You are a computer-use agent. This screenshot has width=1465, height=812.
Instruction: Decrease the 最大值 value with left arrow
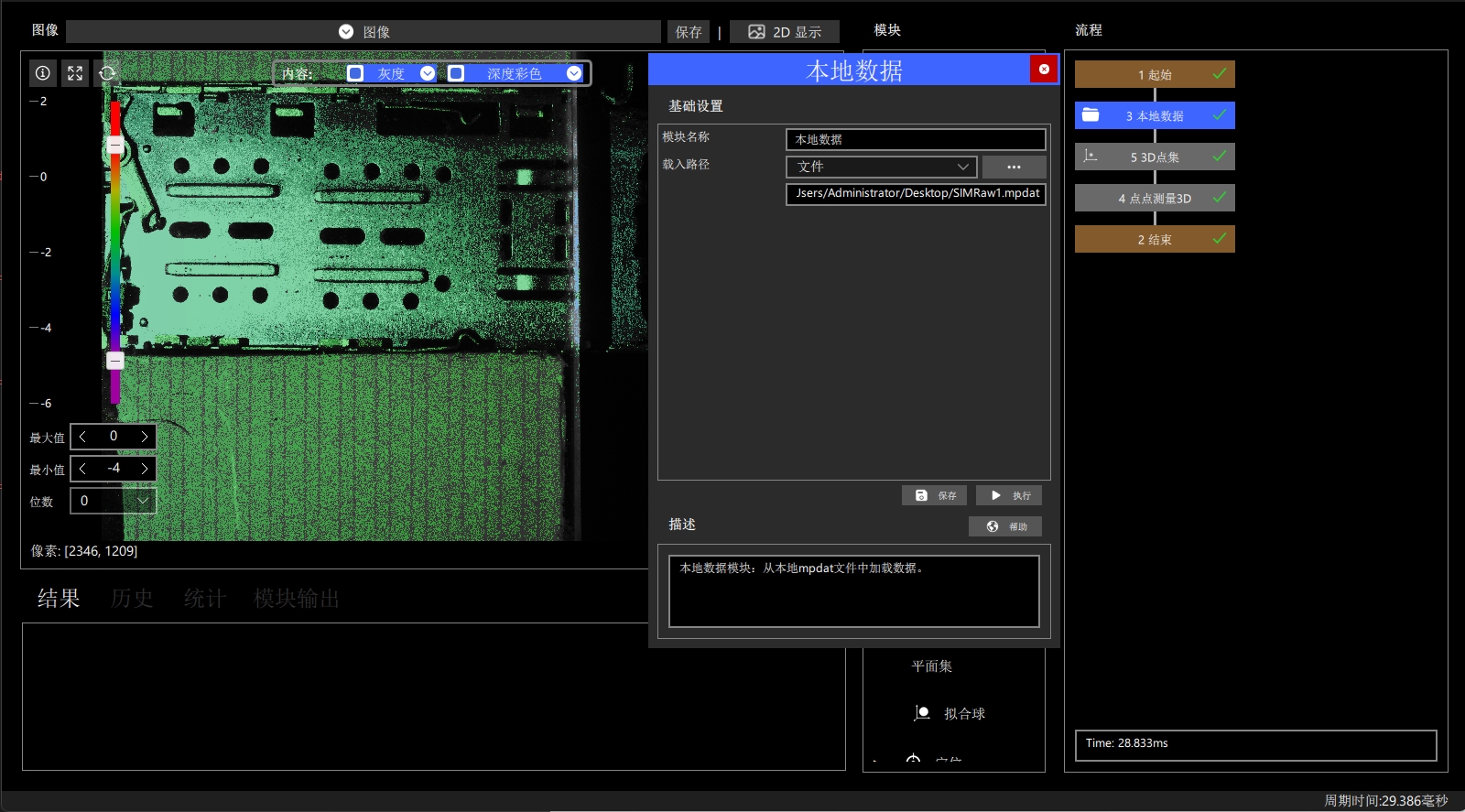pos(82,437)
